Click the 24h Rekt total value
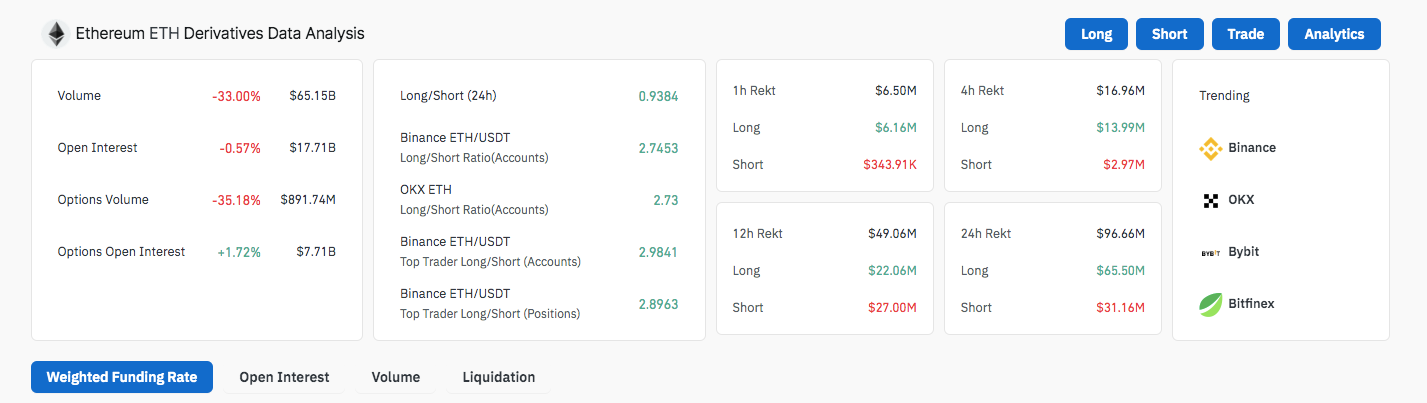This screenshot has width=1427, height=403. [x=1120, y=234]
